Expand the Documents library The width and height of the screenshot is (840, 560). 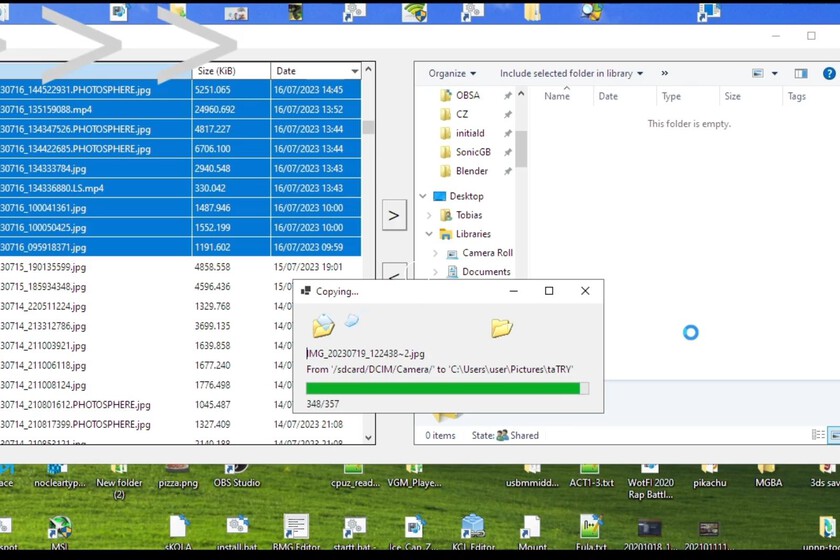coord(436,272)
